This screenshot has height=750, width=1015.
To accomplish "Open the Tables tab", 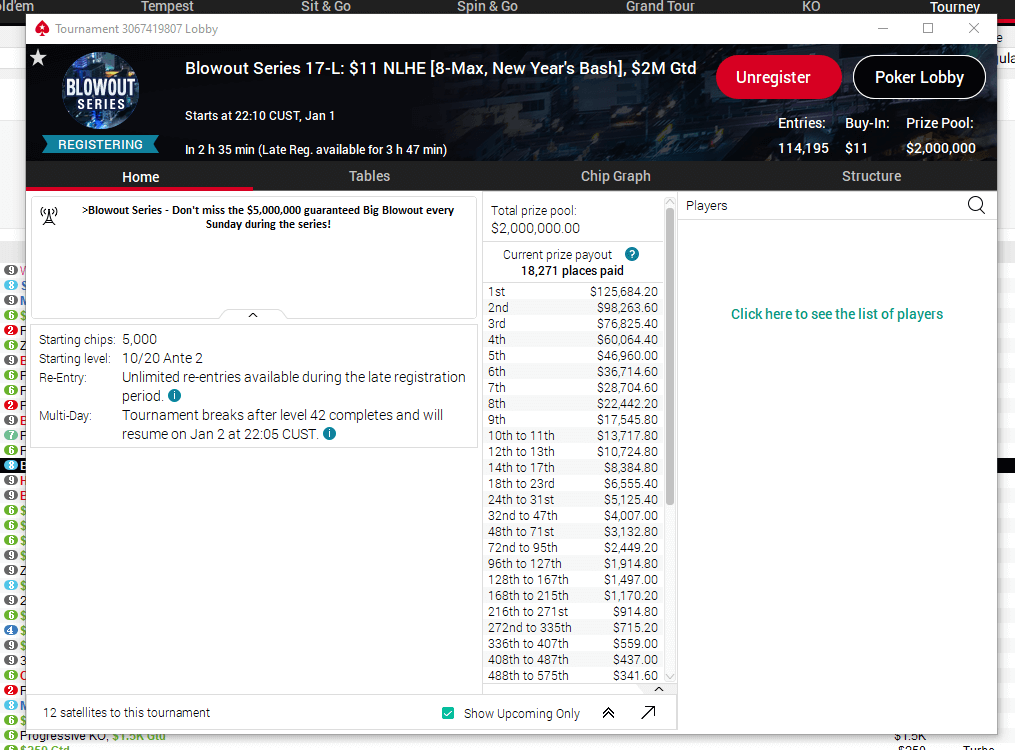I will click(370, 176).
